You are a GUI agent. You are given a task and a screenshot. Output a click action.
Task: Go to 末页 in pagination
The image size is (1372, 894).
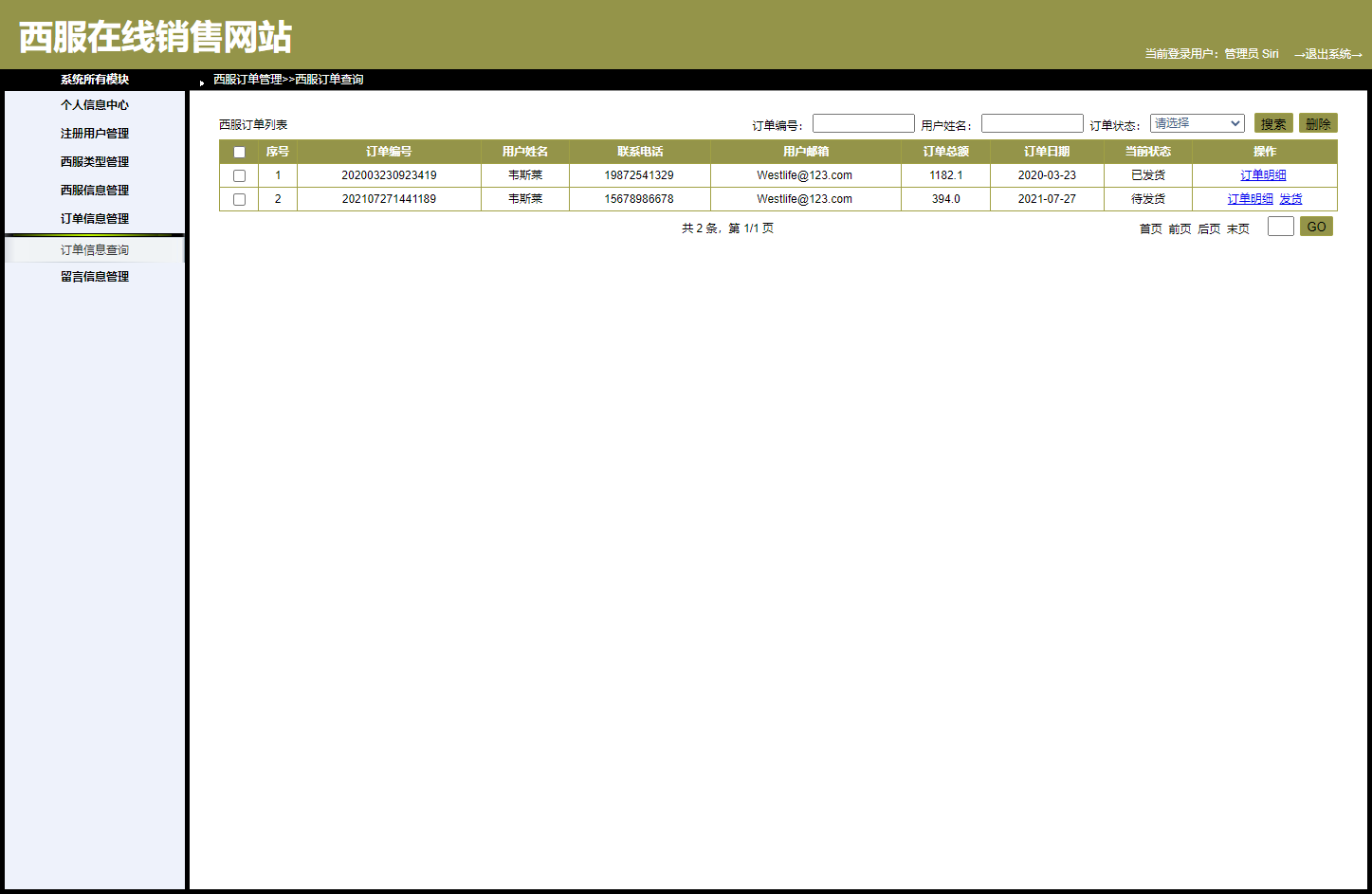tap(1238, 228)
